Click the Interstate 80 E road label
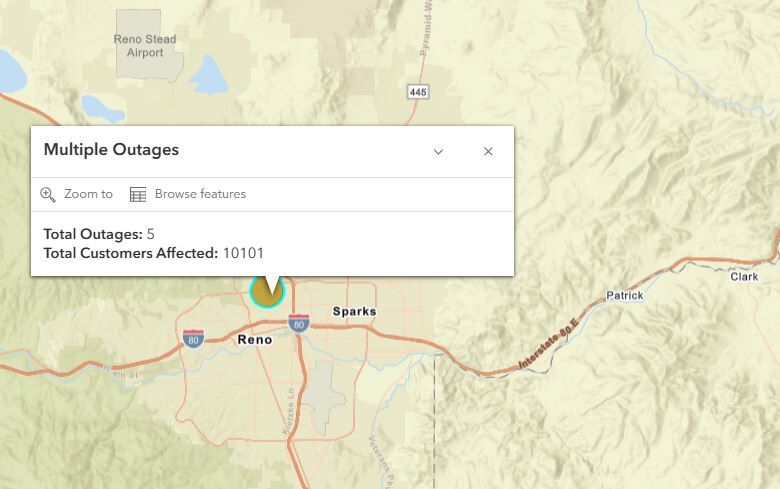The width and height of the screenshot is (780, 489). coord(548,346)
